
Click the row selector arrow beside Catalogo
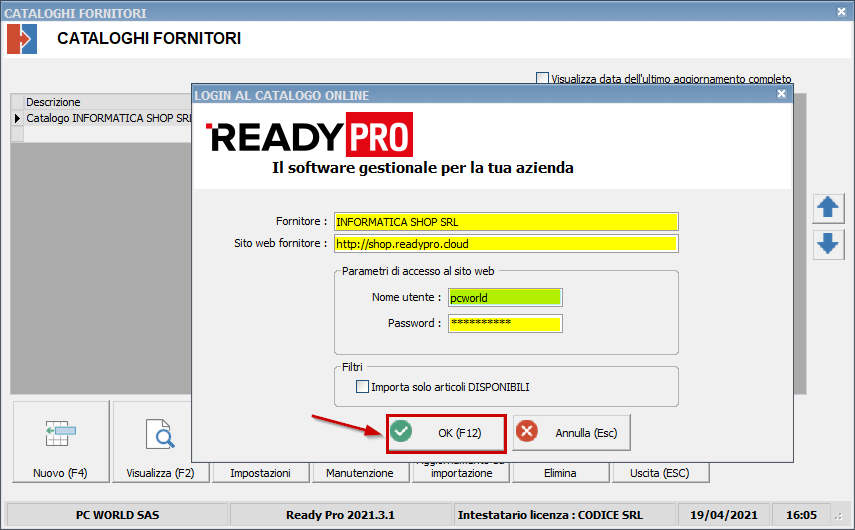tap(17, 118)
